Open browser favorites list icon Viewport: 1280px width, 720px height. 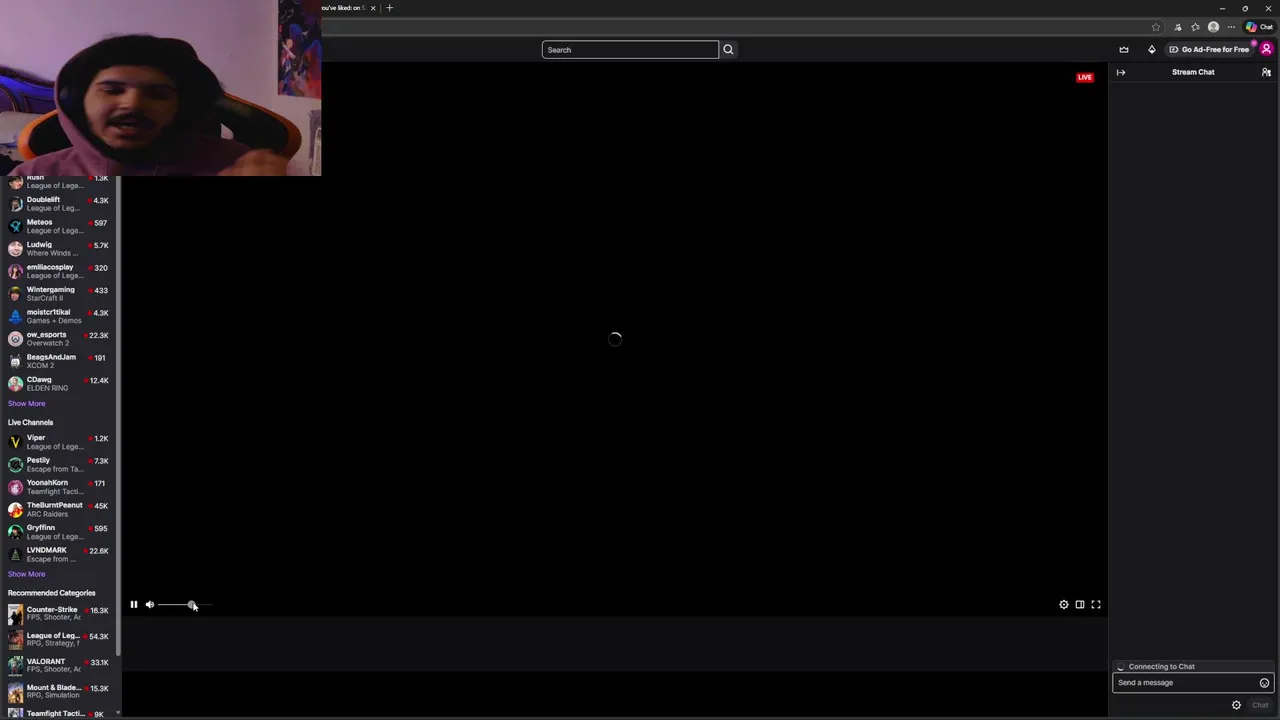pyautogui.click(x=1195, y=27)
